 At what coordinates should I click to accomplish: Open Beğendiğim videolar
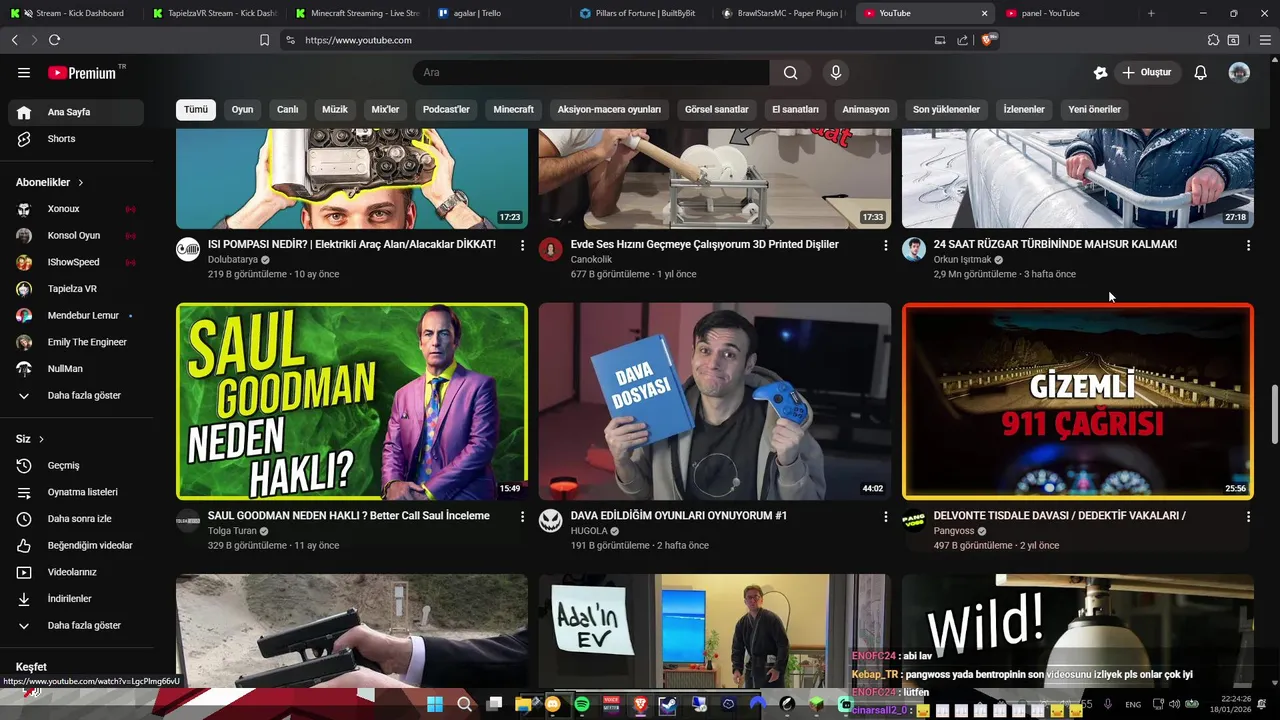pyautogui.click(x=76, y=545)
